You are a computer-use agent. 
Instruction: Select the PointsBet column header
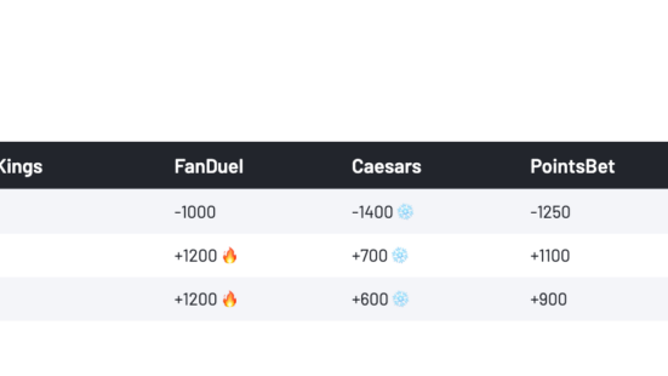[573, 166]
